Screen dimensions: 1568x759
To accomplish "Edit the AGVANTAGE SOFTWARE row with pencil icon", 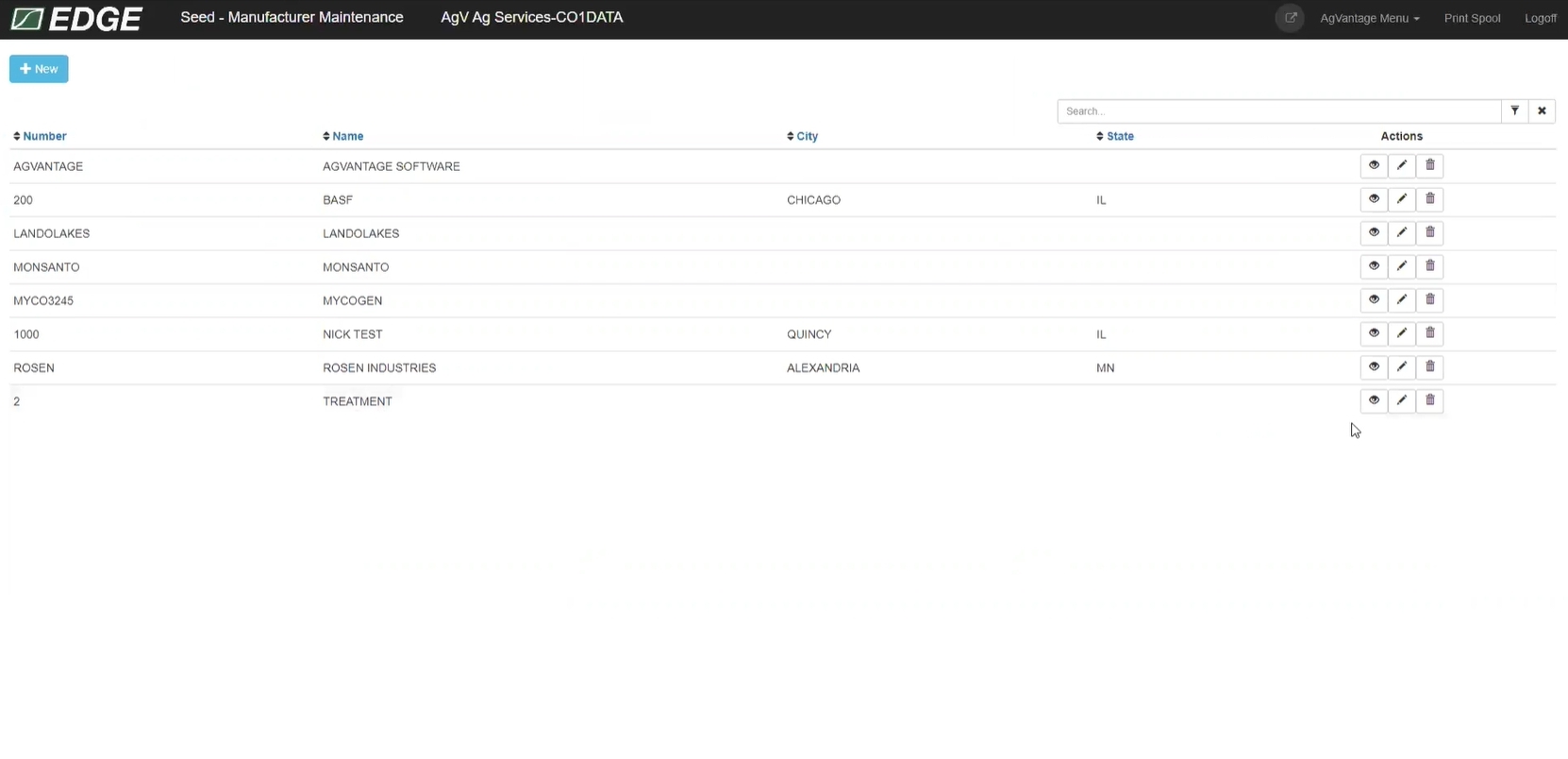I will [x=1402, y=166].
